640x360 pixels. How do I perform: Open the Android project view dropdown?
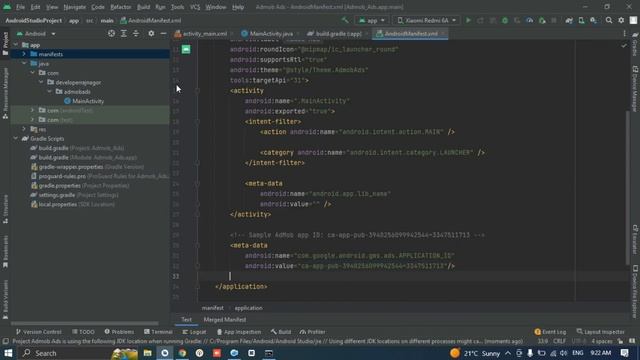[x=36, y=33]
